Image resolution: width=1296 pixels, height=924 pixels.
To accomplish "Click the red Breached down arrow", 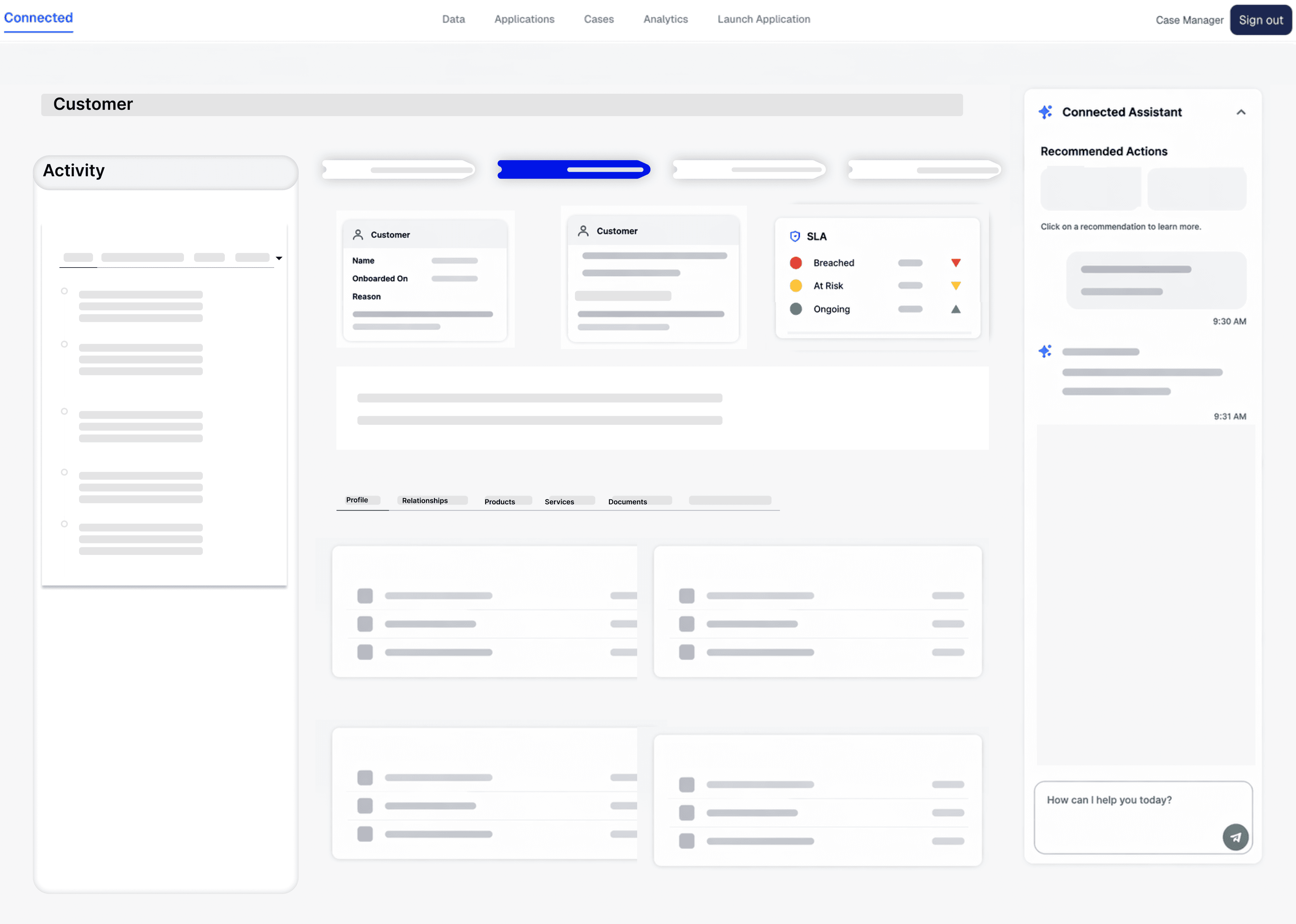I will tap(956, 263).
